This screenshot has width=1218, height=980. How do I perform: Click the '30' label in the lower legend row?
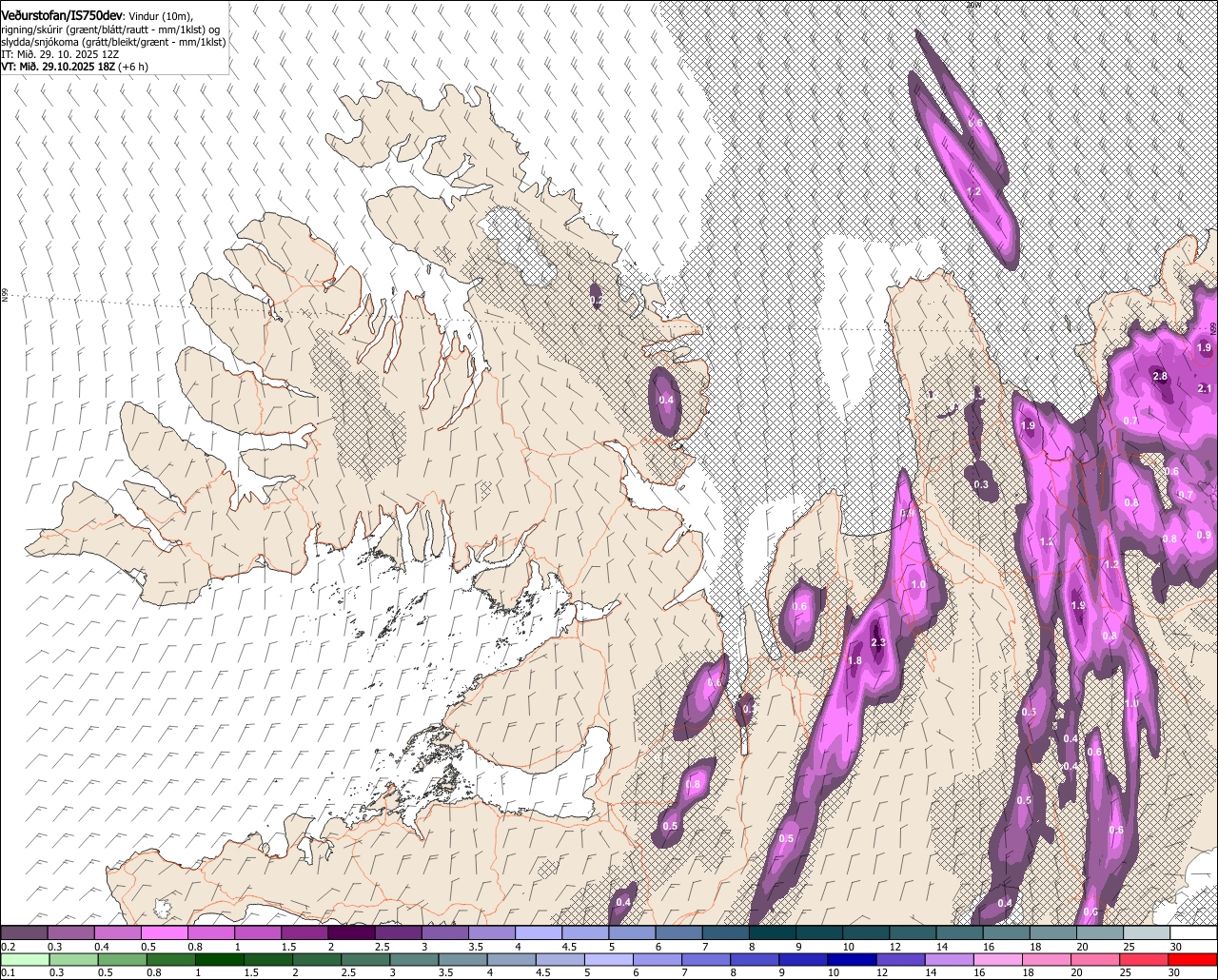[x=1175, y=972]
